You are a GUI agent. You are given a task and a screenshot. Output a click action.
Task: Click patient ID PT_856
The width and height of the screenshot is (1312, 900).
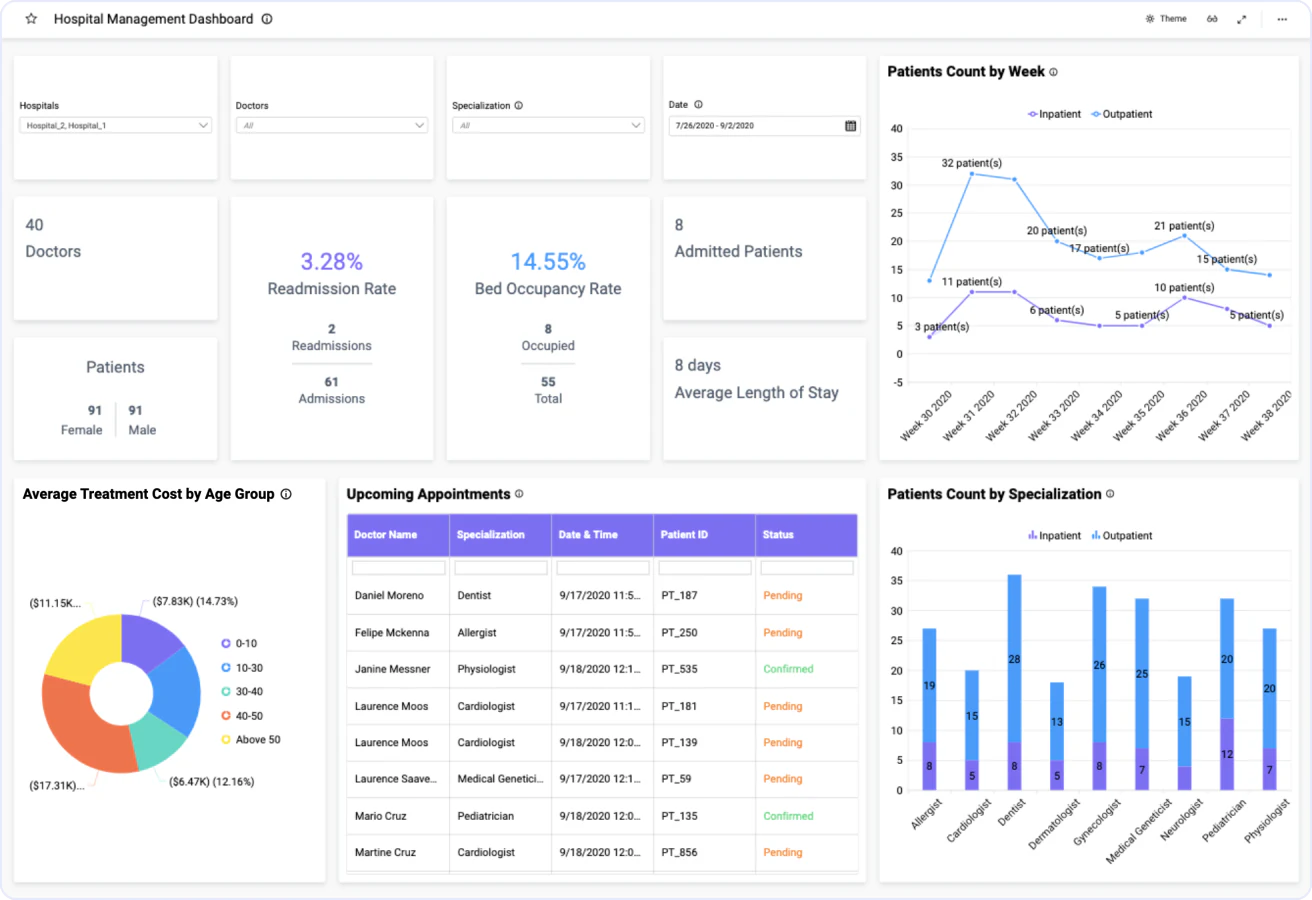[679, 853]
